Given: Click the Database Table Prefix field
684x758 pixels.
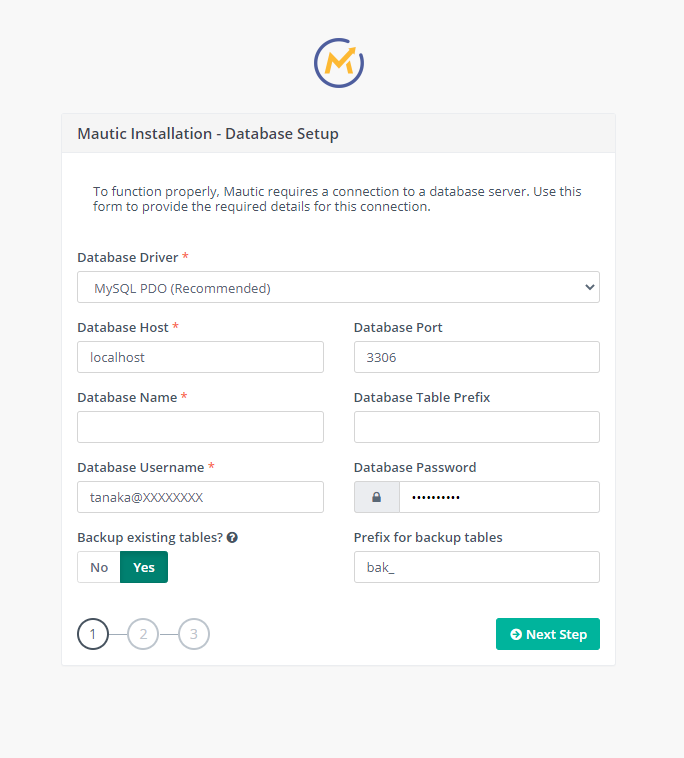Looking at the screenshot, I should click(476, 427).
